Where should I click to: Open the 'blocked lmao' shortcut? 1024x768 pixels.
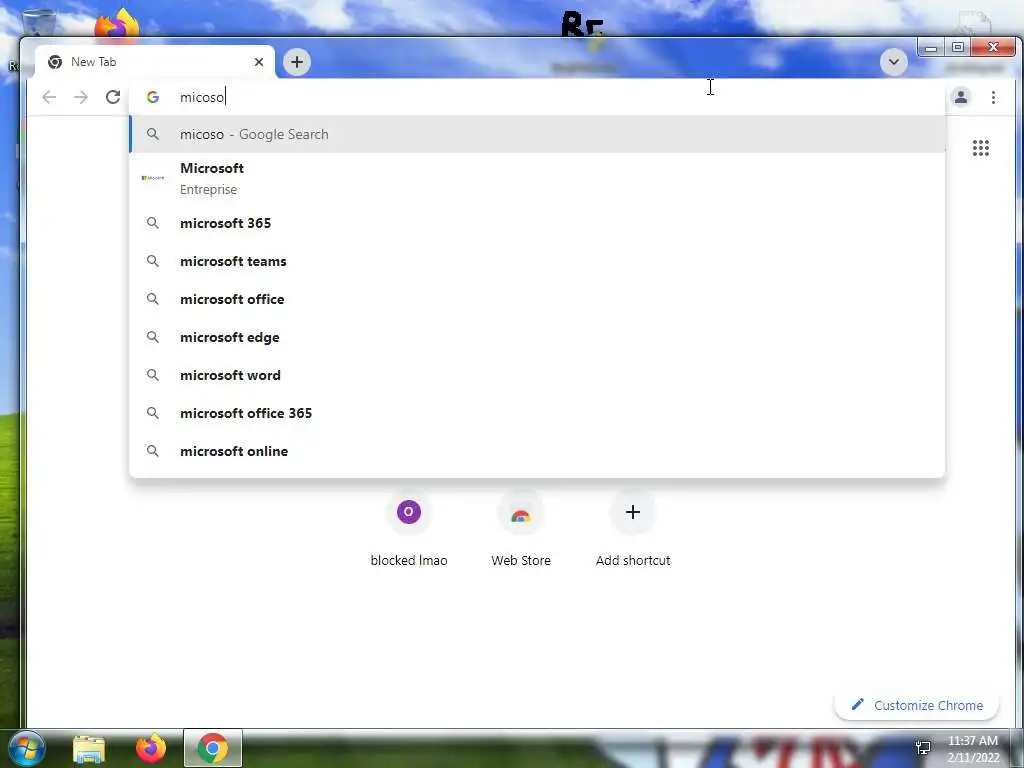(x=409, y=528)
